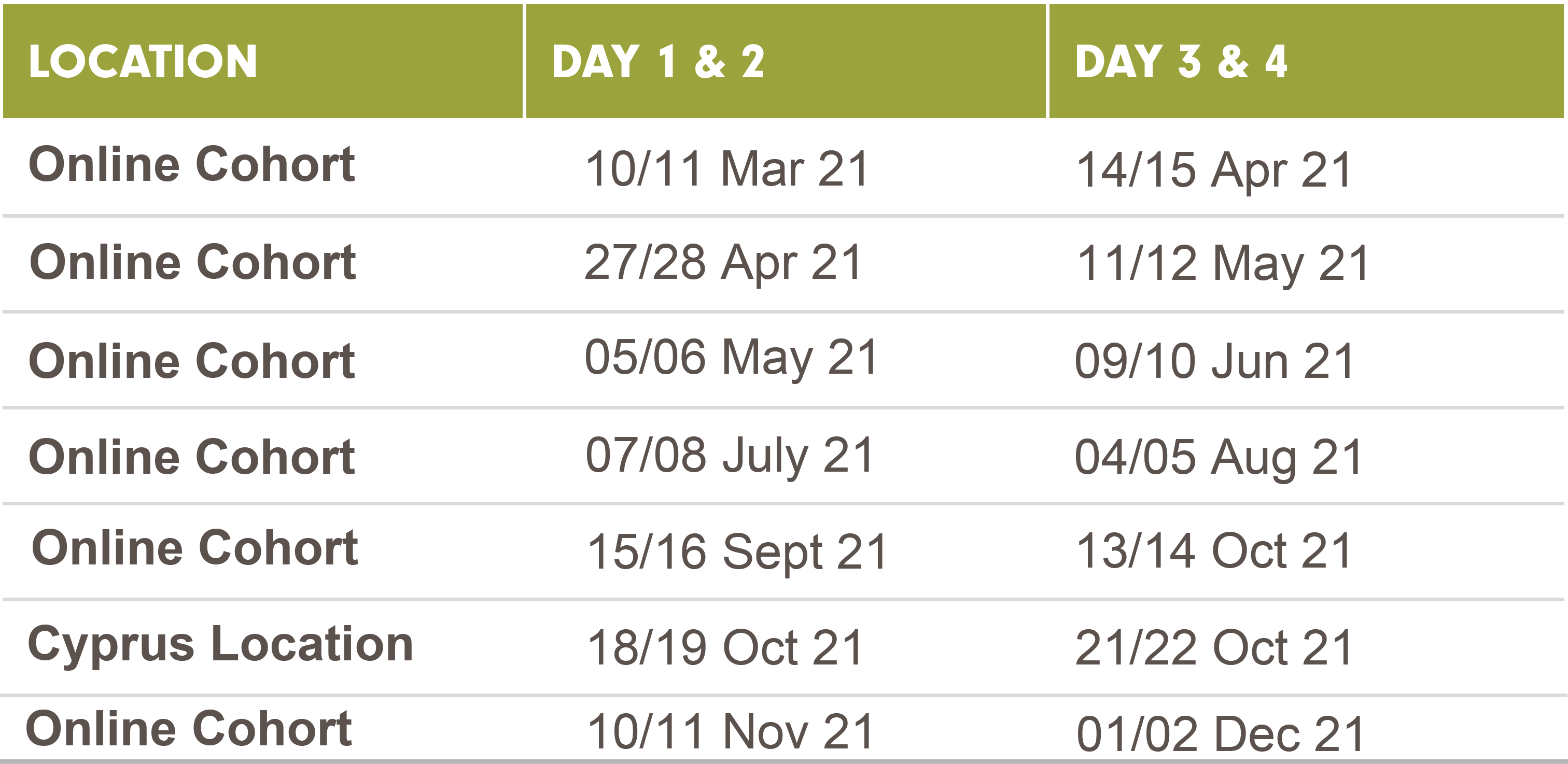Select the 21/22 Oct 21 date cell
Viewport: 1568px width, 764px height.
click(x=1214, y=648)
